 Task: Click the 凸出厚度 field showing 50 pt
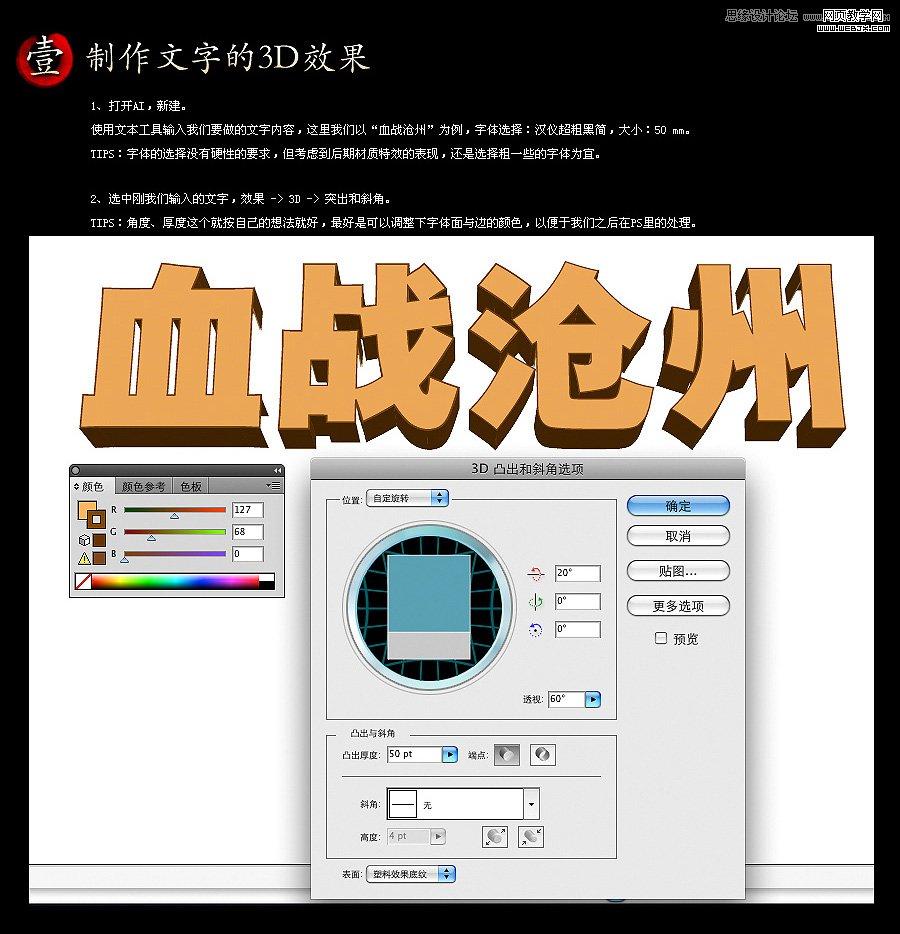tap(414, 755)
